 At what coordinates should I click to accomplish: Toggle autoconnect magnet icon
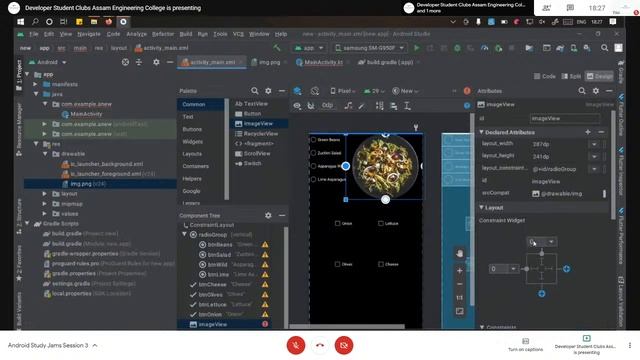(x=311, y=106)
